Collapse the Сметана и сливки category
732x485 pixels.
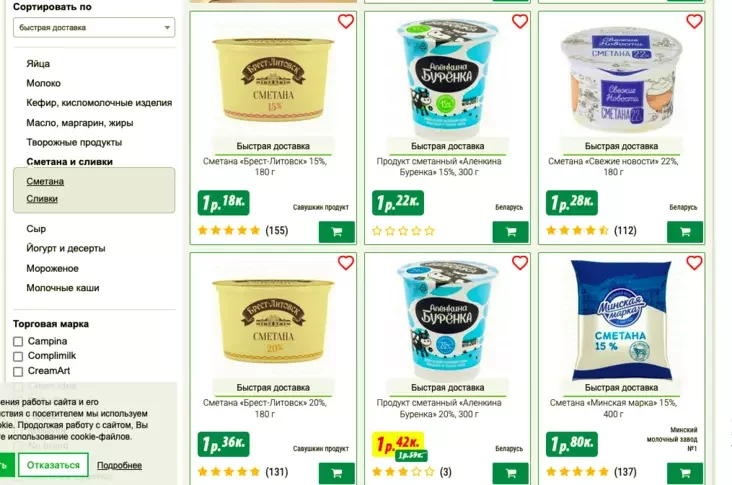click(70, 162)
